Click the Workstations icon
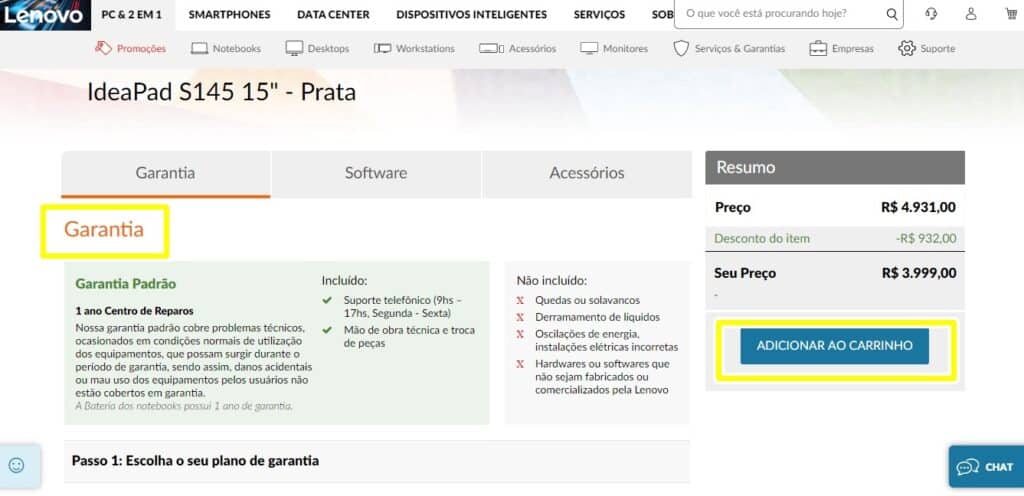The width and height of the screenshot is (1024, 496). (x=382, y=48)
